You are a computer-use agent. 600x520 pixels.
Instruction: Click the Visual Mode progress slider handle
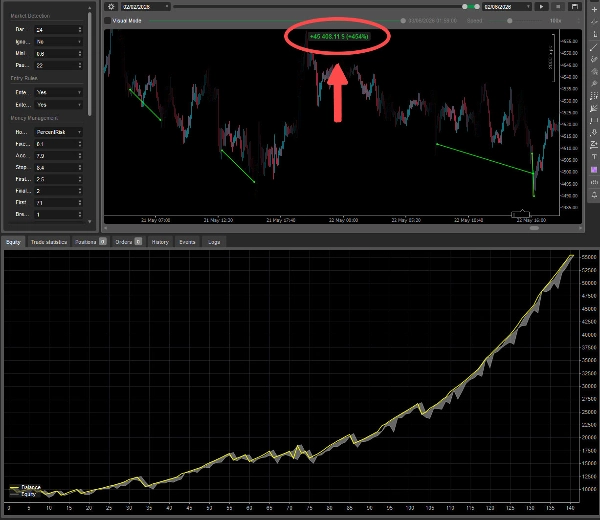[x=403, y=21]
